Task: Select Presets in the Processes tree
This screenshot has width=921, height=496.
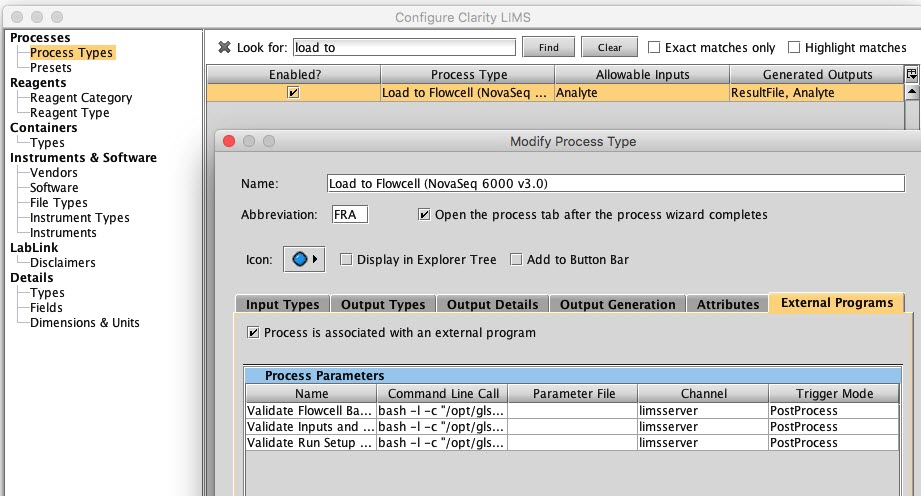Action: pyautogui.click(x=51, y=68)
